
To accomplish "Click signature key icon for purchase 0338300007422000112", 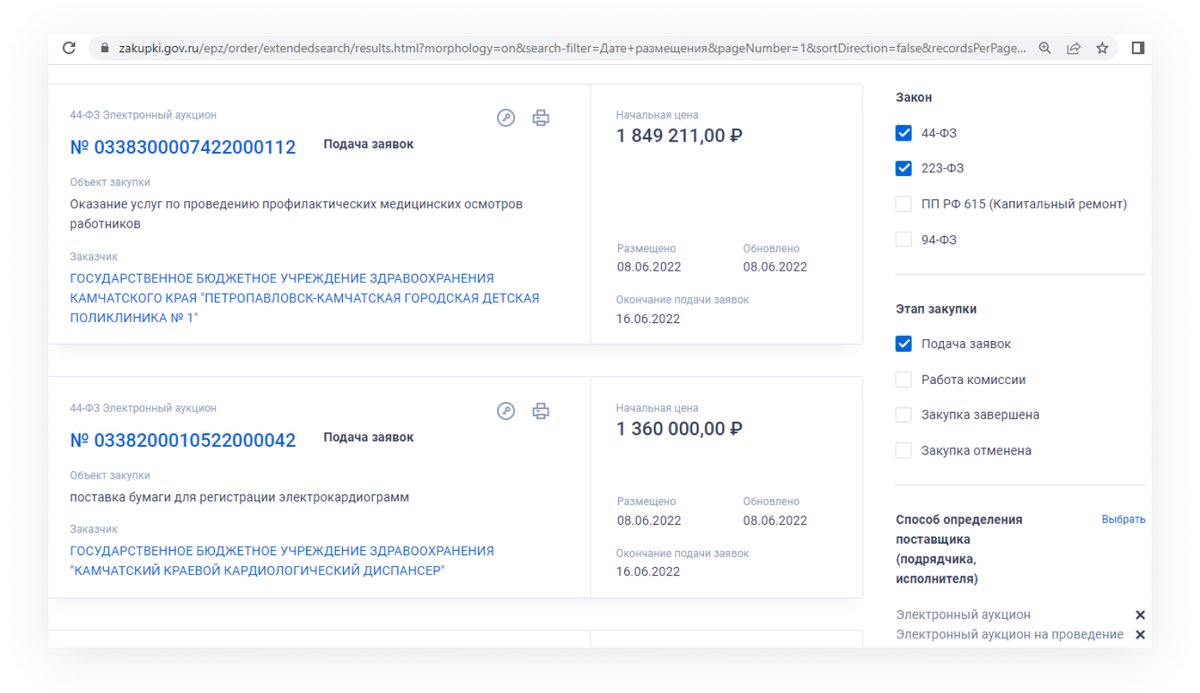I will coord(506,118).
